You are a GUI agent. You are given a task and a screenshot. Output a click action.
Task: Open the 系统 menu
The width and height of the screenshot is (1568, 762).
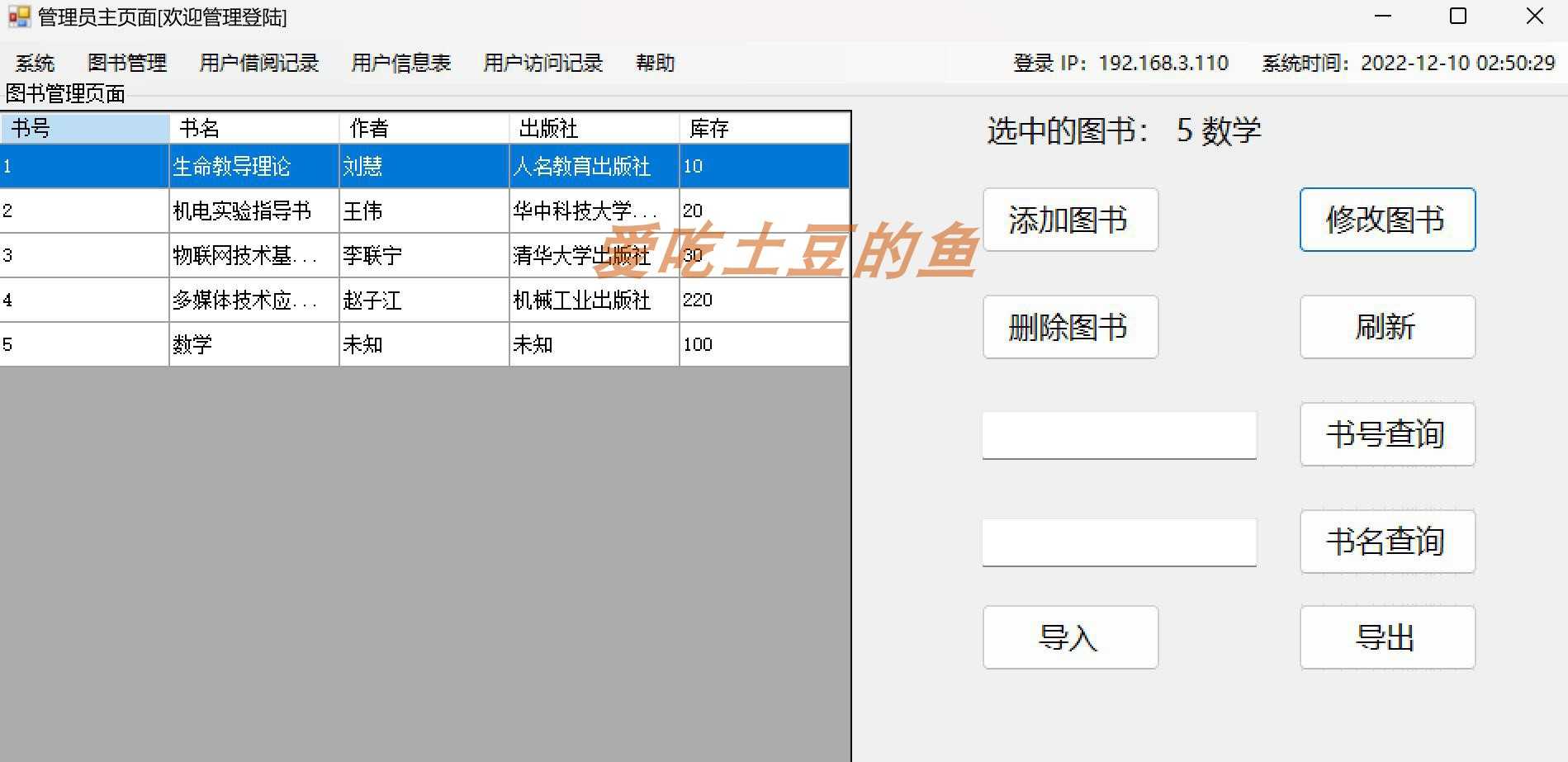click(35, 63)
